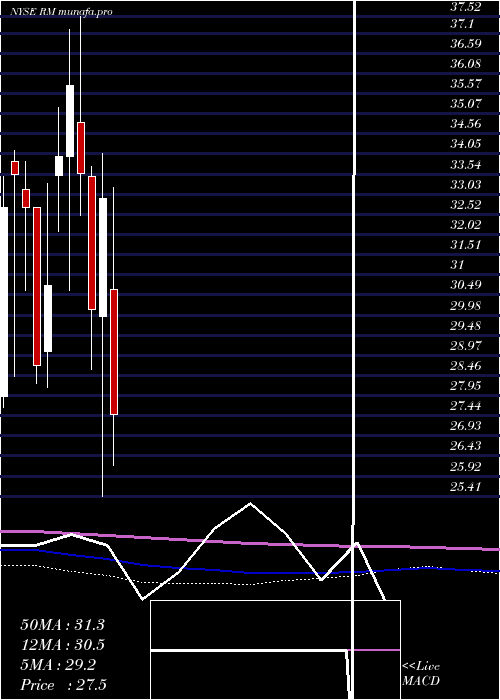The width and height of the screenshot is (500, 700).
Task: Click the 33.54 price axis label
Action: 466,164
